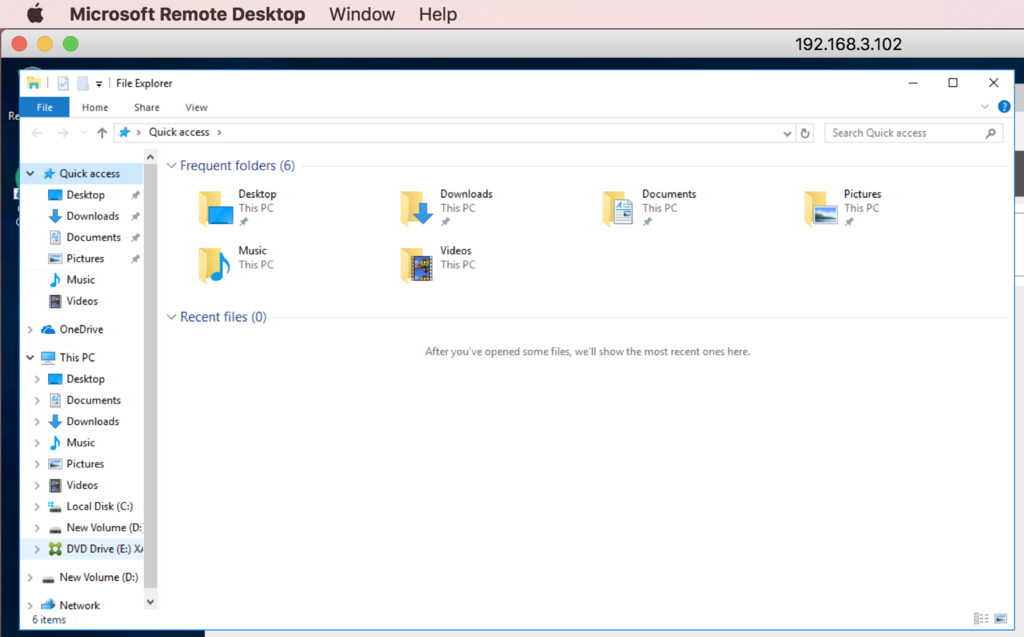1024x637 pixels.
Task: Open the Videos folder in Frequent folders
Action: [x=439, y=264]
